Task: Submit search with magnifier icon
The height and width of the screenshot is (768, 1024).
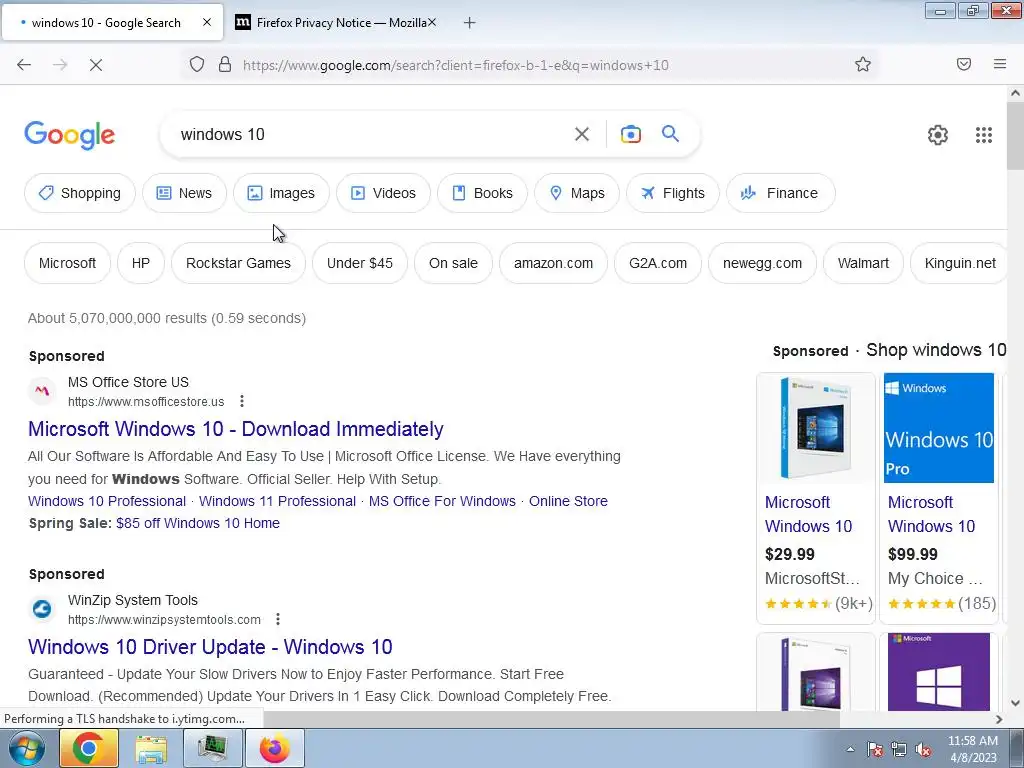Action: [x=670, y=134]
